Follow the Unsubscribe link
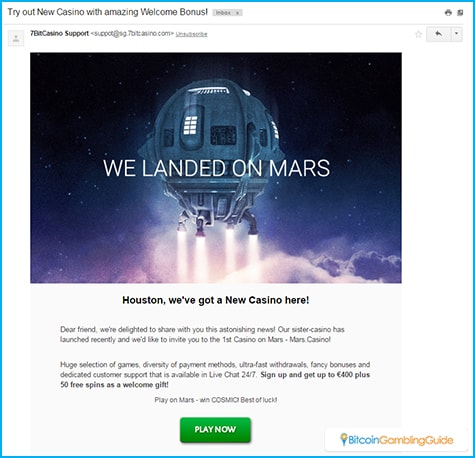475x458 pixels. (x=192, y=34)
